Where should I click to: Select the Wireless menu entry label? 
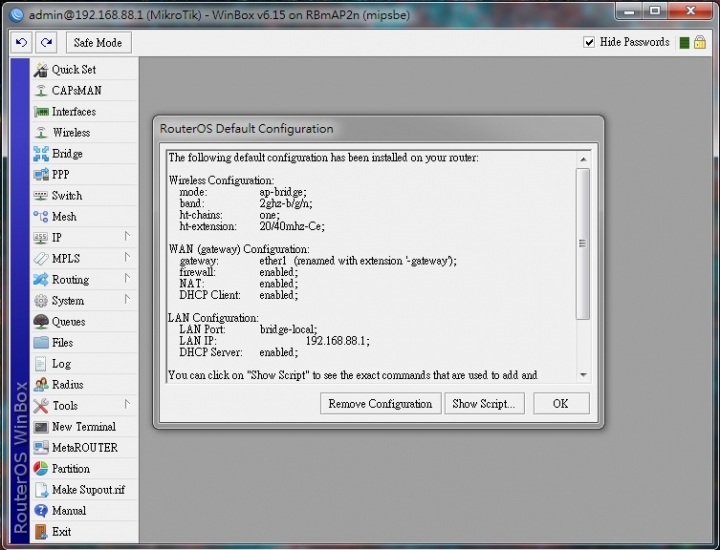(x=71, y=133)
